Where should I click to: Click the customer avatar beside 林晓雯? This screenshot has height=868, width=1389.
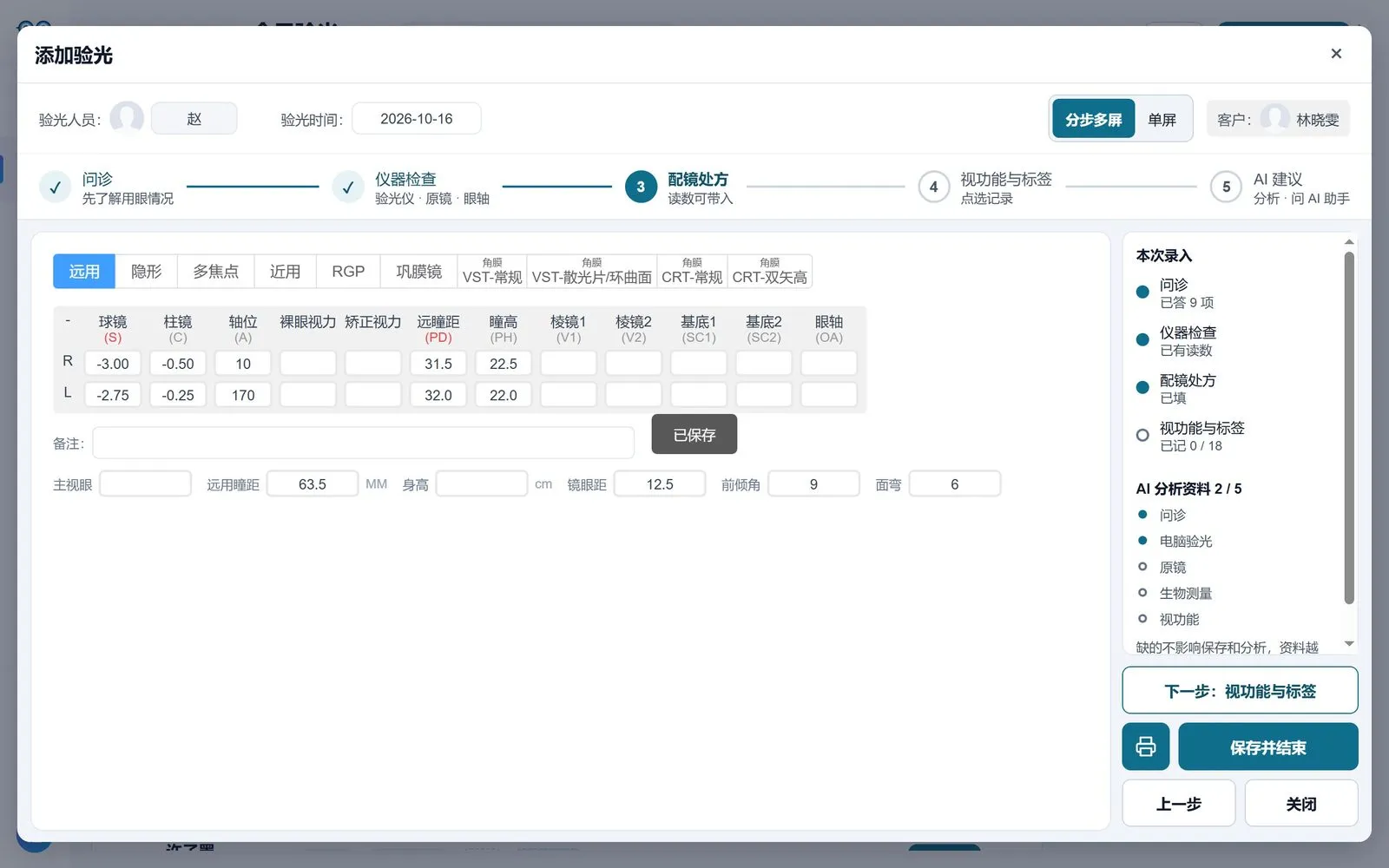click(x=1274, y=119)
